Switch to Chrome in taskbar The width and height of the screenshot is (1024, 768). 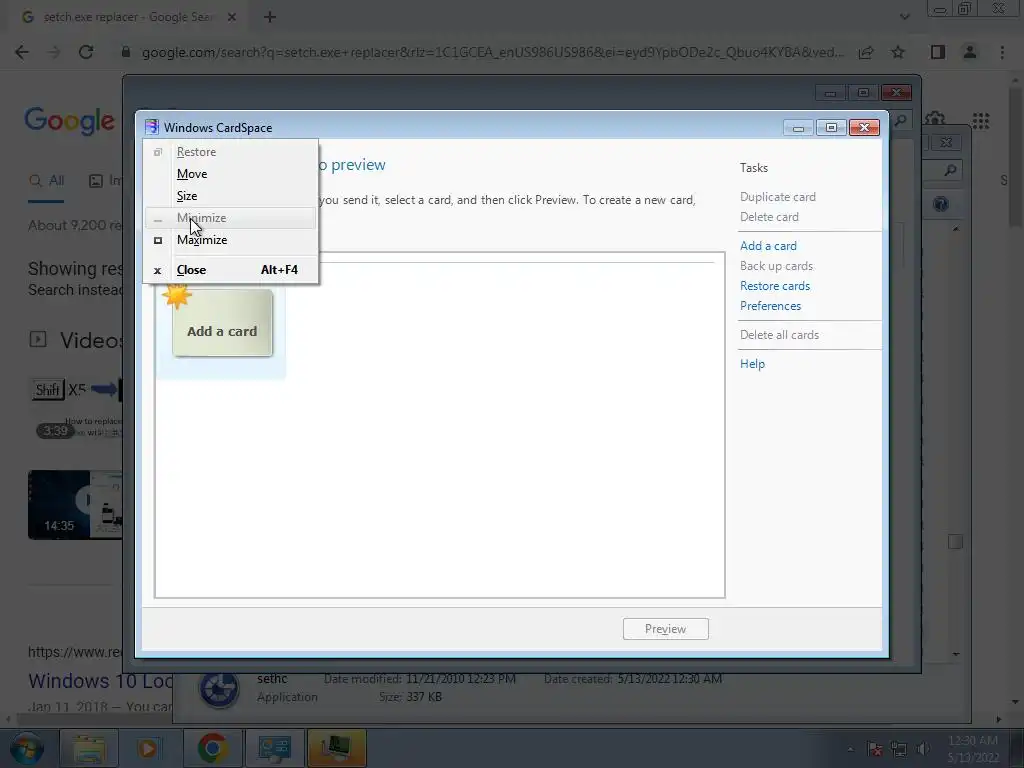tap(212, 748)
